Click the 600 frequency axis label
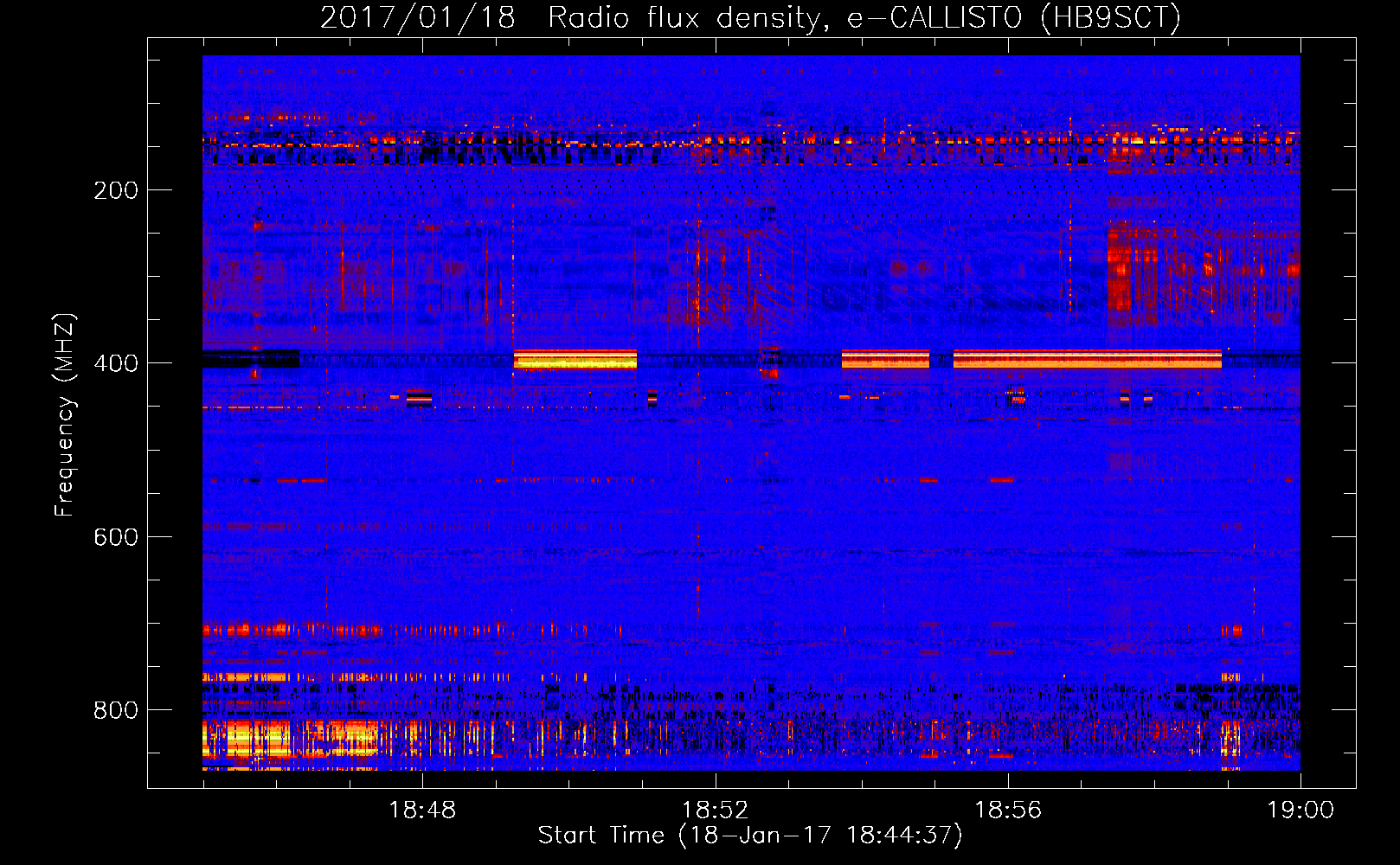Viewport: 1400px width, 865px height. (x=116, y=537)
